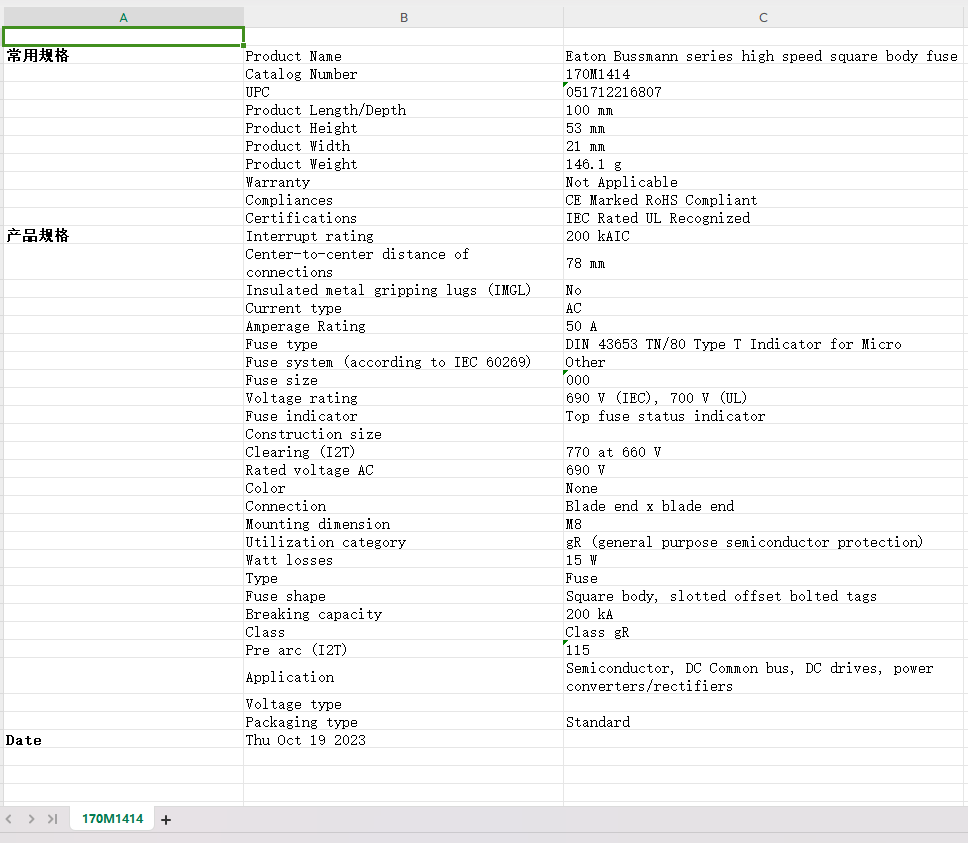Screen dimensions: 968x843
Task: Click the 770 at 660 V value
Action: (x=764, y=452)
